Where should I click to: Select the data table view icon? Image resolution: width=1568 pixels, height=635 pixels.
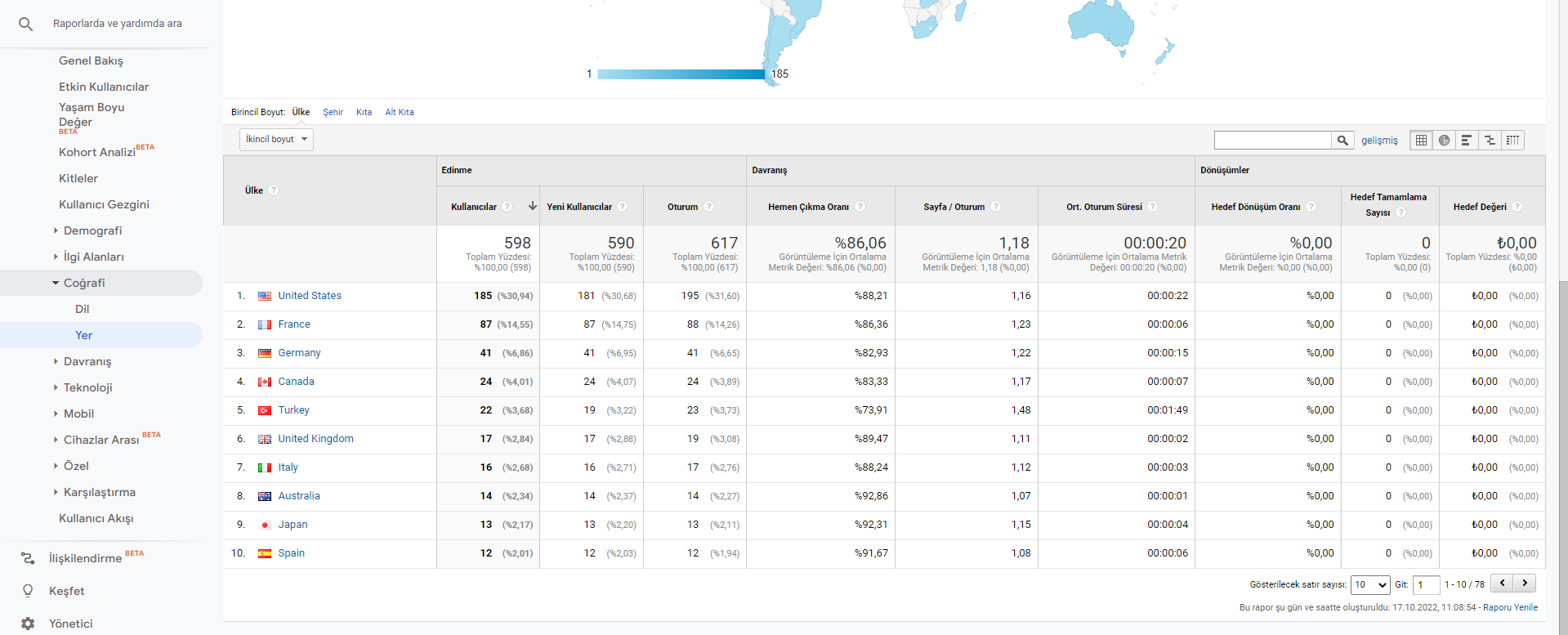pos(1421,141)
